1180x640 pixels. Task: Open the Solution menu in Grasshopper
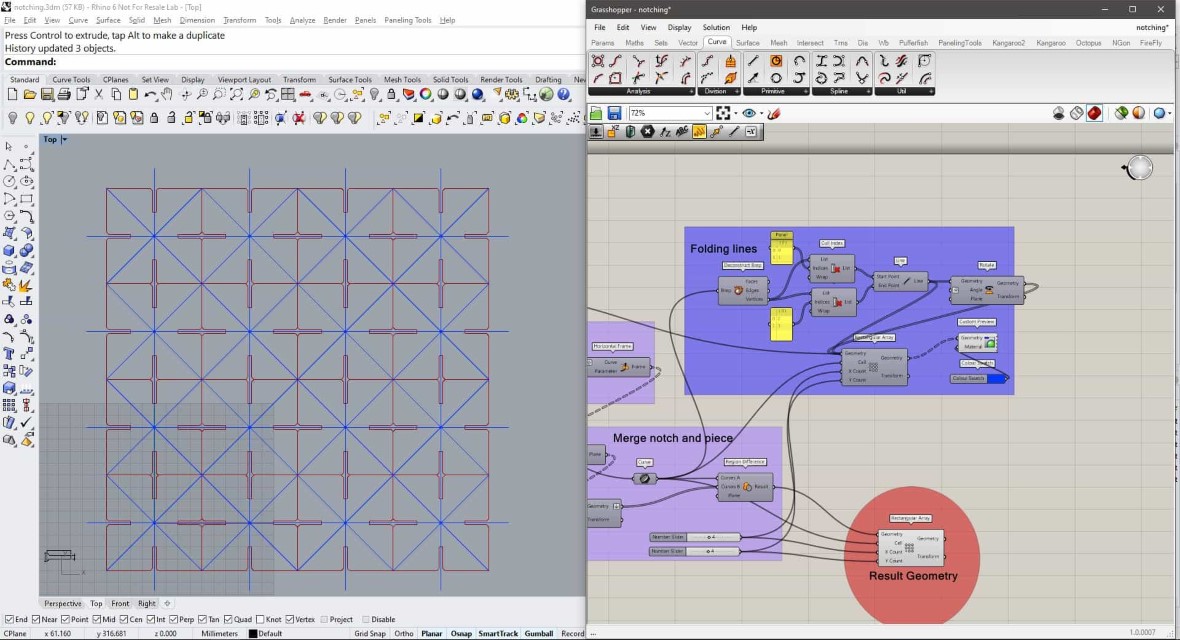(716, 27)
